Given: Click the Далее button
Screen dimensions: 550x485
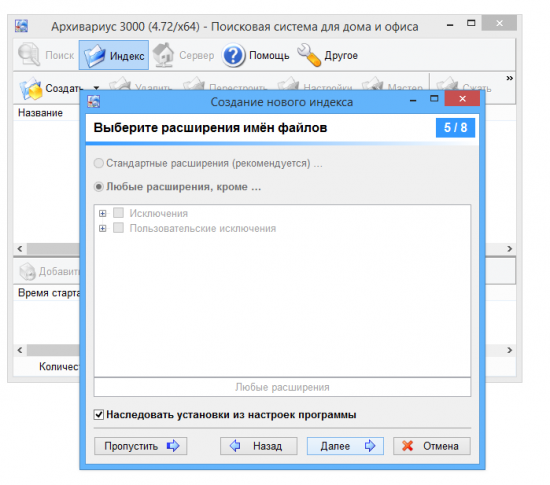Looking at the screenshot, I should [345, 446].
